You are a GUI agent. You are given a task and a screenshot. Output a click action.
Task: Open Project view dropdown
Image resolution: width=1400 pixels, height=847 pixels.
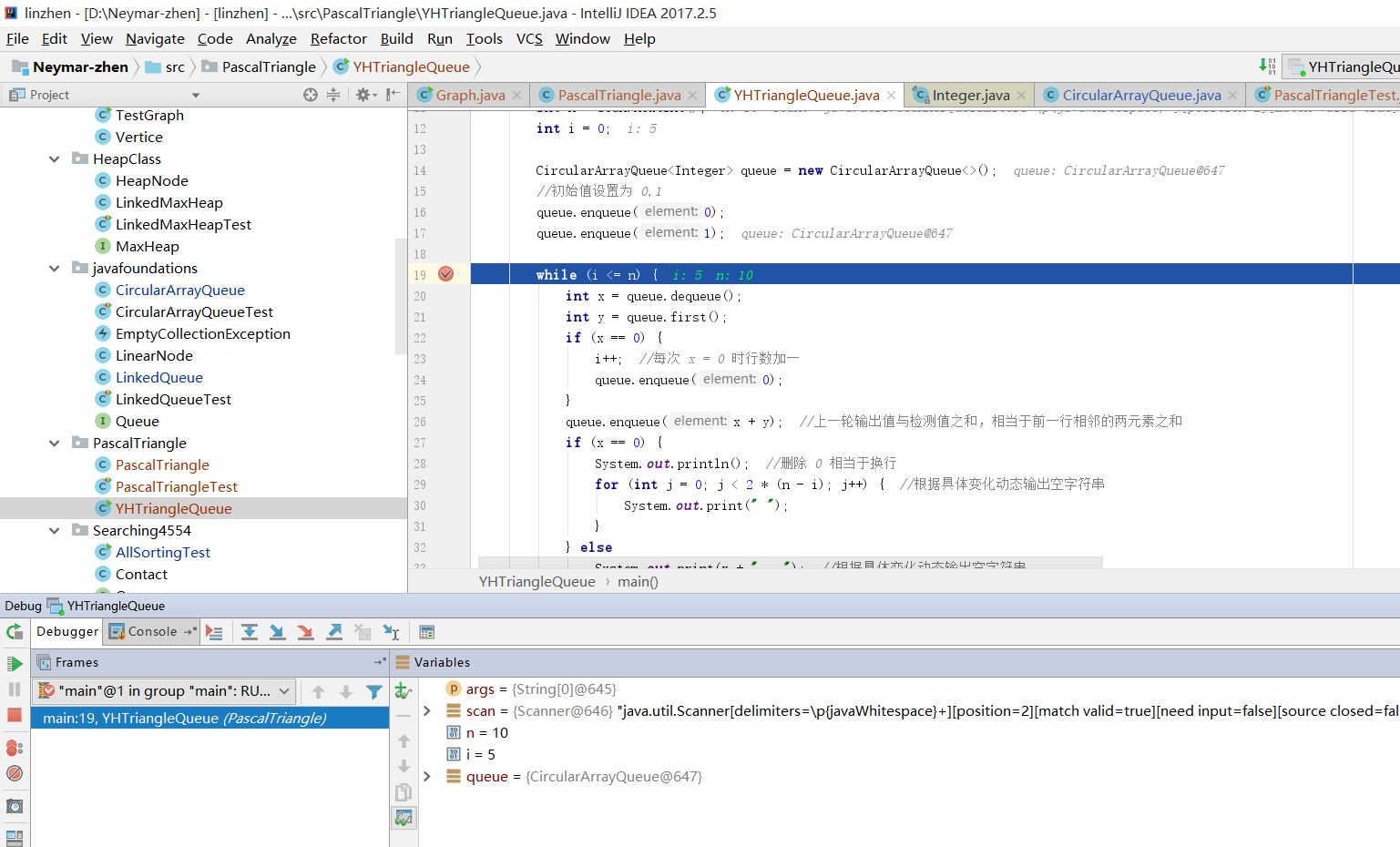195,95
